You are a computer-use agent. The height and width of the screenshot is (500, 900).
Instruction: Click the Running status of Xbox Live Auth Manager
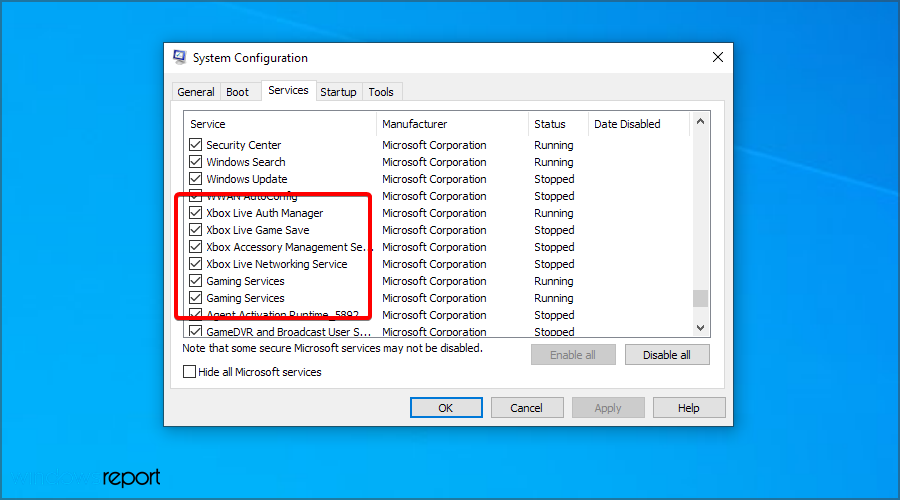tap(553, 213)
